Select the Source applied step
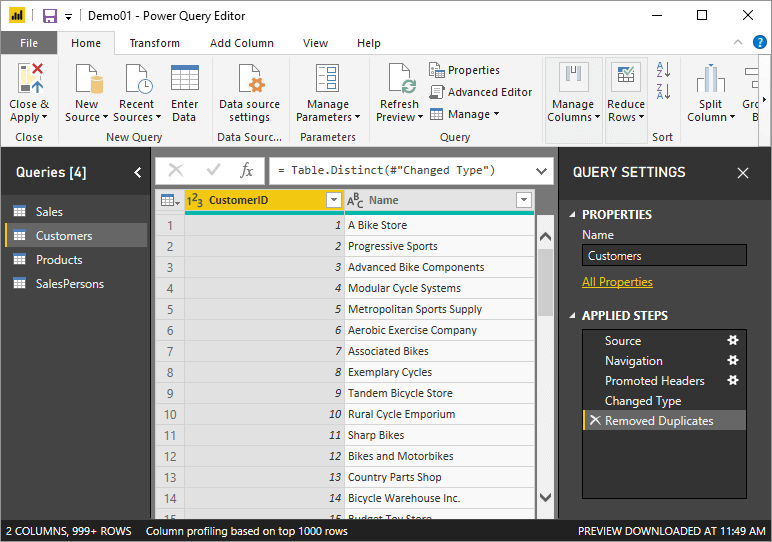This screenshot has width=772, height=542. [x=664, y=341]
